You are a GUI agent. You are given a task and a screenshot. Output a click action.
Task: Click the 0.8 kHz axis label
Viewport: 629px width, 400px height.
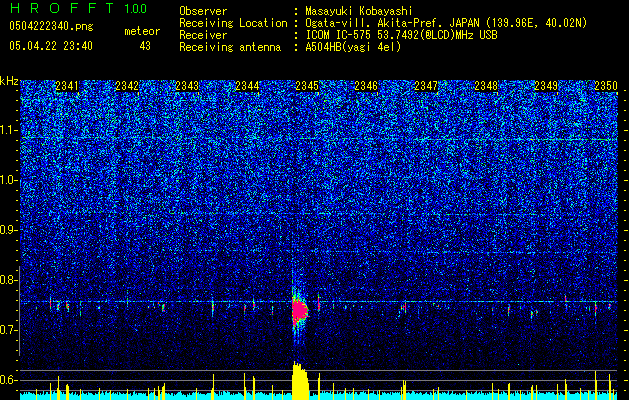tap(9, 280)
